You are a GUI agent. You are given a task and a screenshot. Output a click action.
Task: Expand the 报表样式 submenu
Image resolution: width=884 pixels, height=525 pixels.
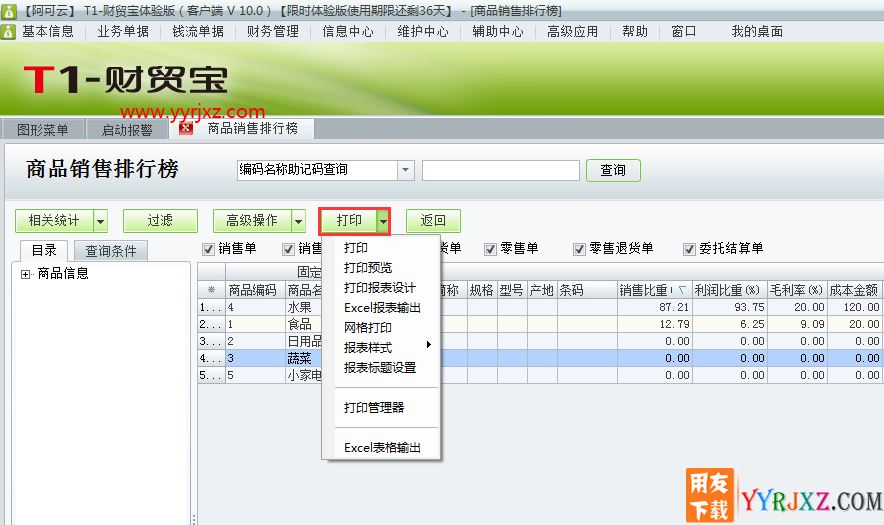(x=428, y=345)
